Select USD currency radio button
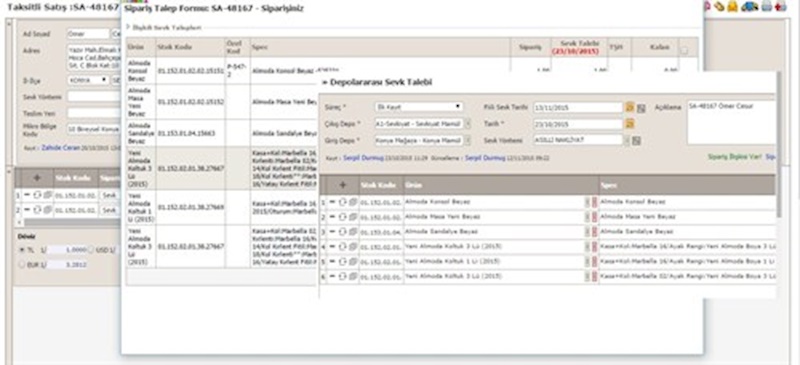The width and height of the screenshot is (800, 365). (x=91, y=250)
